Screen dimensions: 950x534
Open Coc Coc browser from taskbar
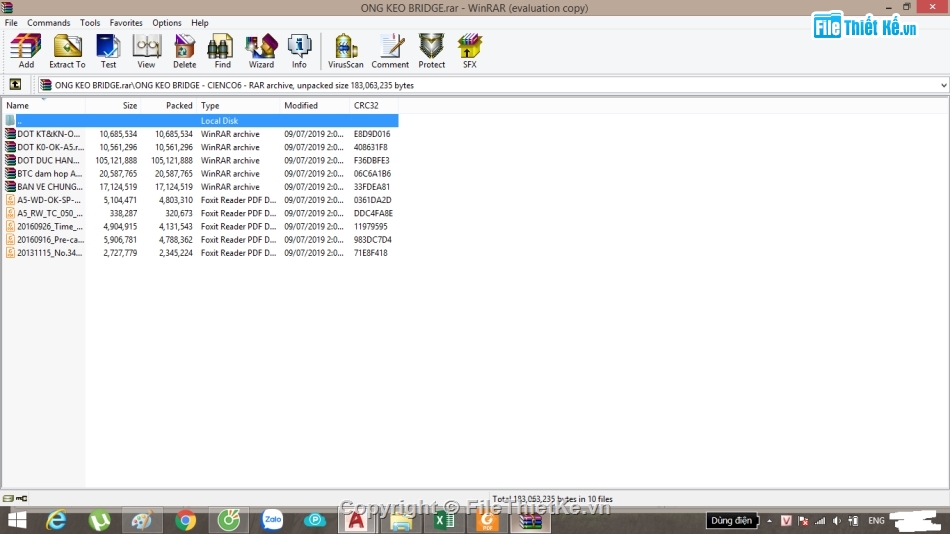point(228,521)
